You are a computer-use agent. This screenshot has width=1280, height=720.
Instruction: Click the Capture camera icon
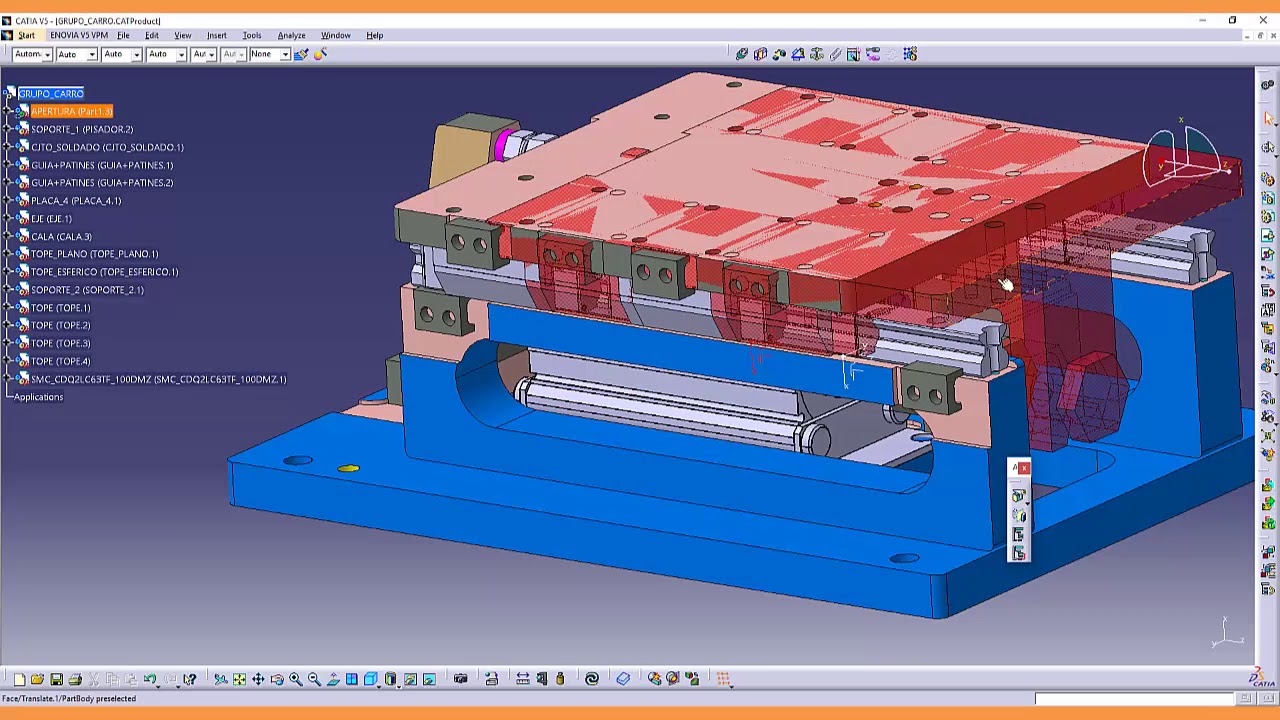click(x=460, y=679)
